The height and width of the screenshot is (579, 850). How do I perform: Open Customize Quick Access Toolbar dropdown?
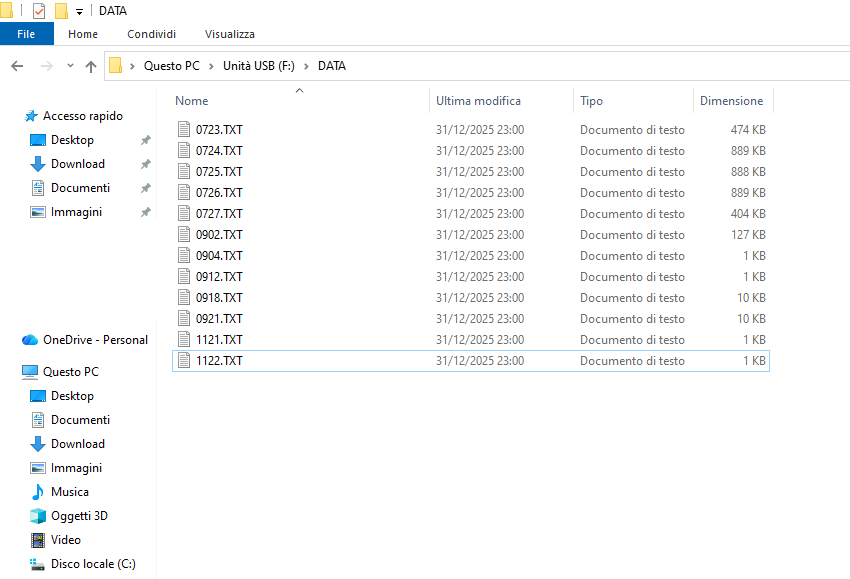tap(79, 11)
